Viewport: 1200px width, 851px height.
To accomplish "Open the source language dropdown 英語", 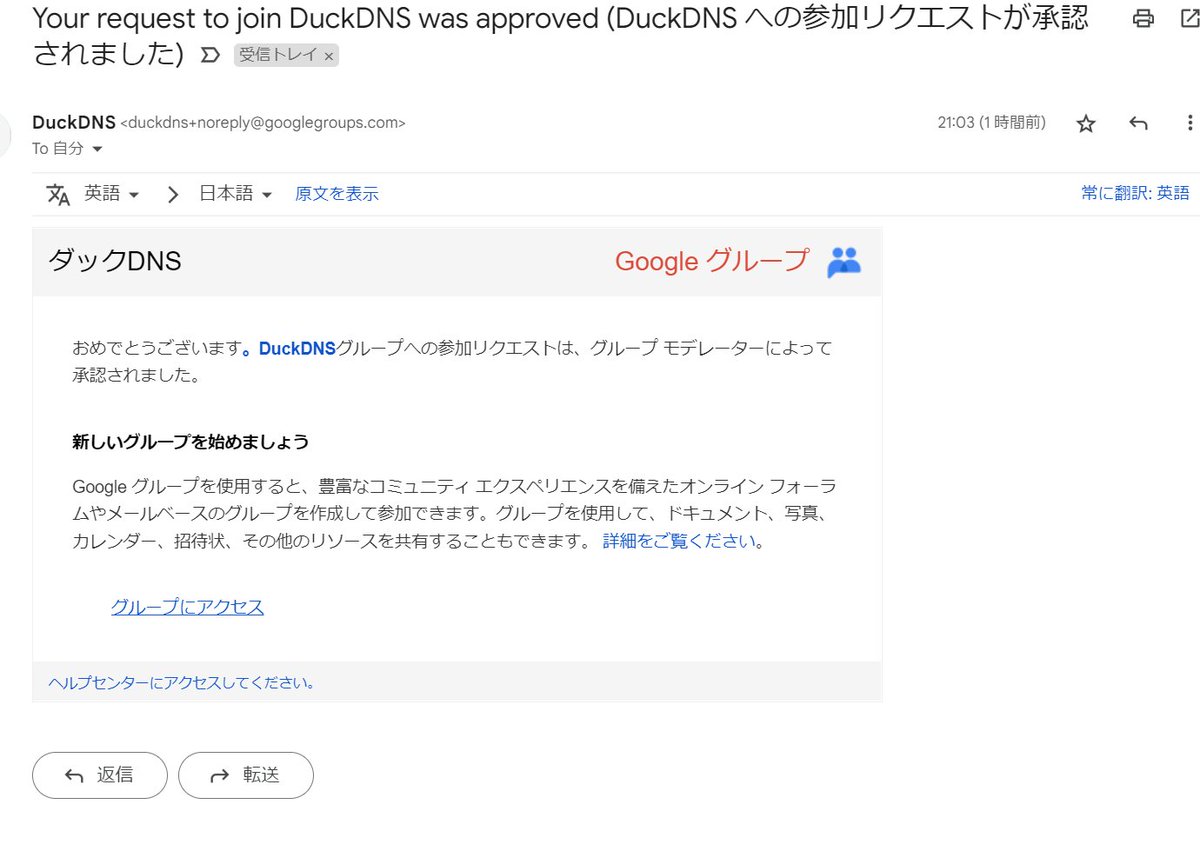I will tap(111, 194).
